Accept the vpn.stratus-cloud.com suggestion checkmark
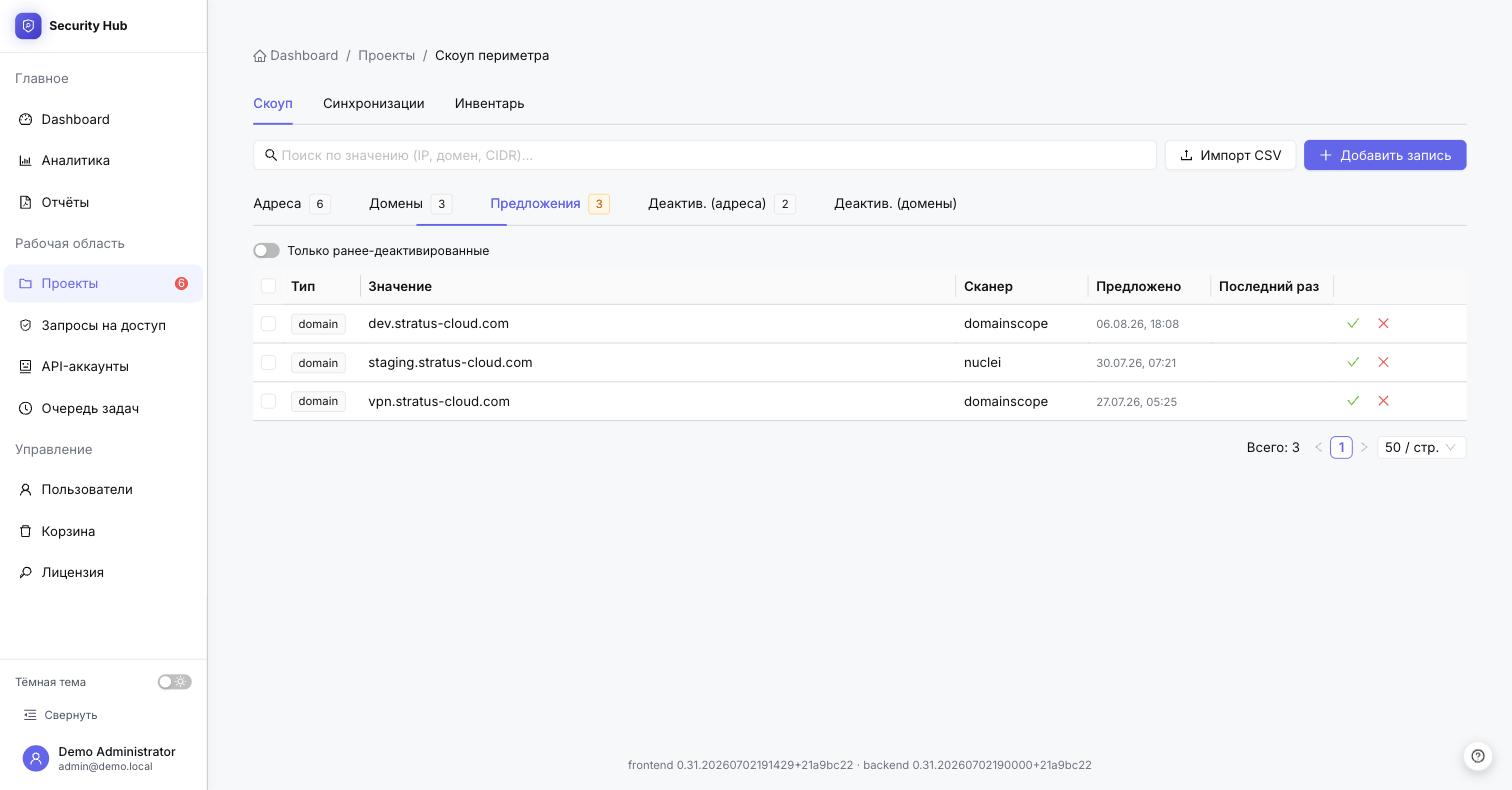Image resolution: width=1512 pixels, height=790 pixels. point(1353,401)
